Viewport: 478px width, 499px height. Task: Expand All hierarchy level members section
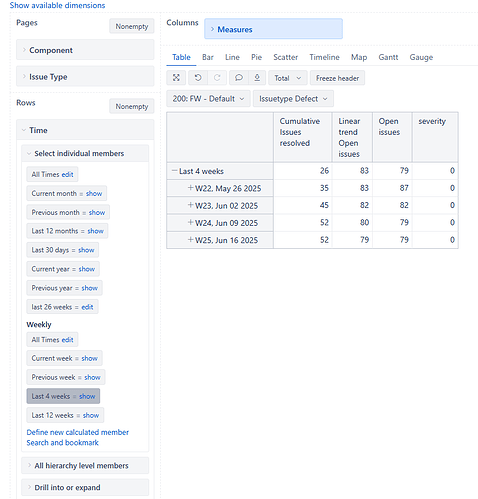(x=85, y=465)
